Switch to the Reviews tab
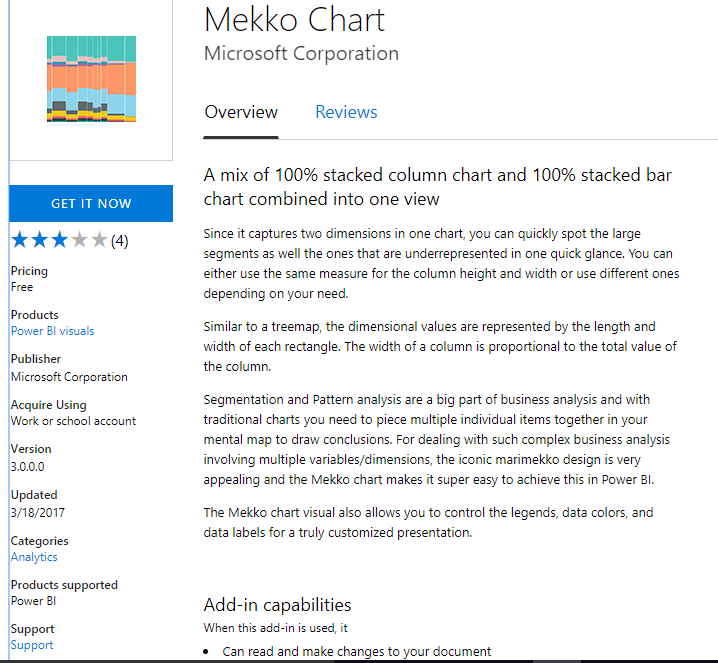 (x=346, y=112)
